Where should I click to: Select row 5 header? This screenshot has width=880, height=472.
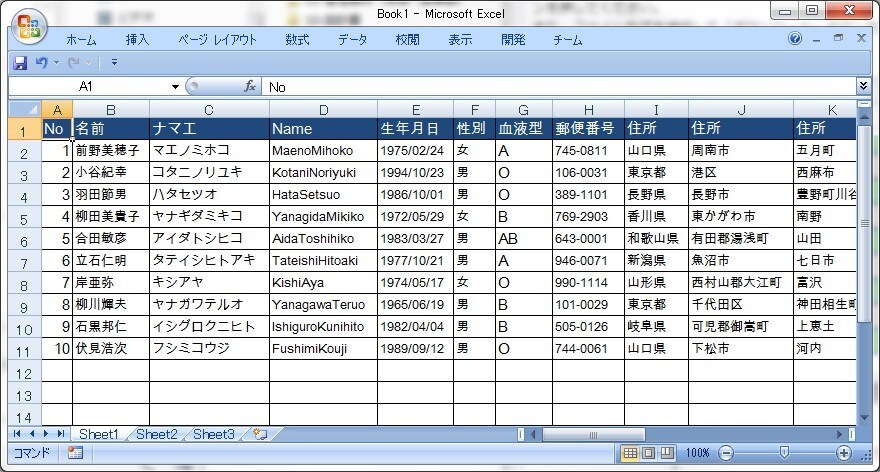coord(24,218)
